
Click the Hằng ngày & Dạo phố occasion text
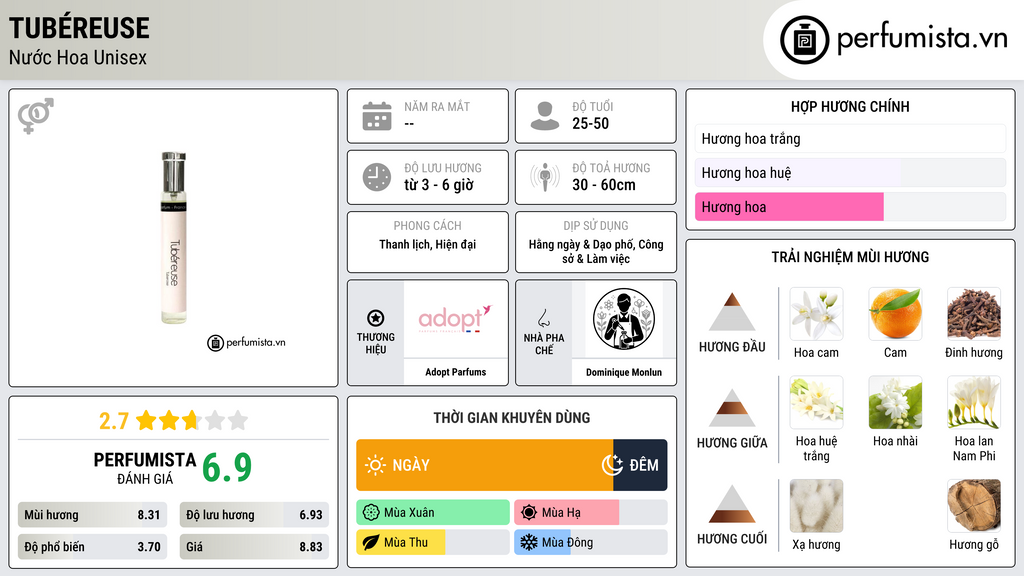pos(596,251)
